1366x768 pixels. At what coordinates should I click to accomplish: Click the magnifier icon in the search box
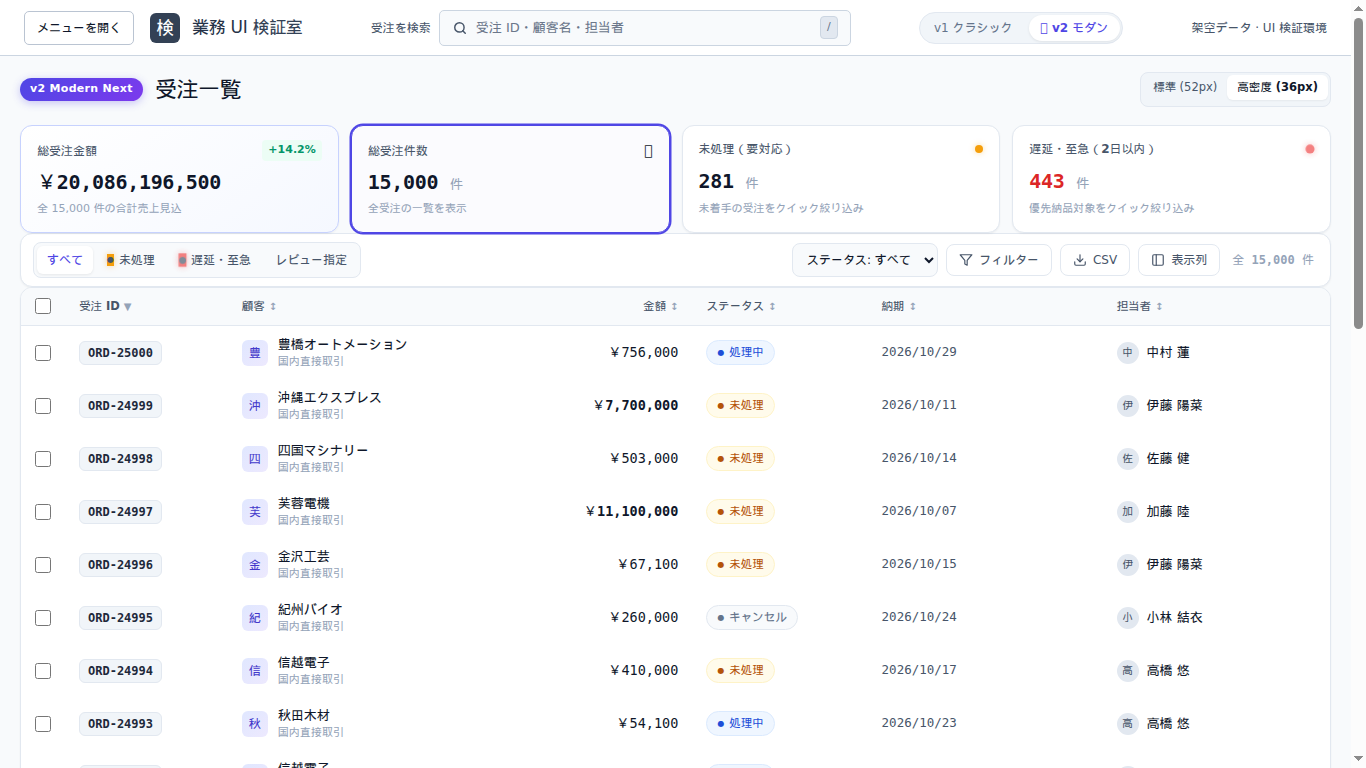(460, 28)
